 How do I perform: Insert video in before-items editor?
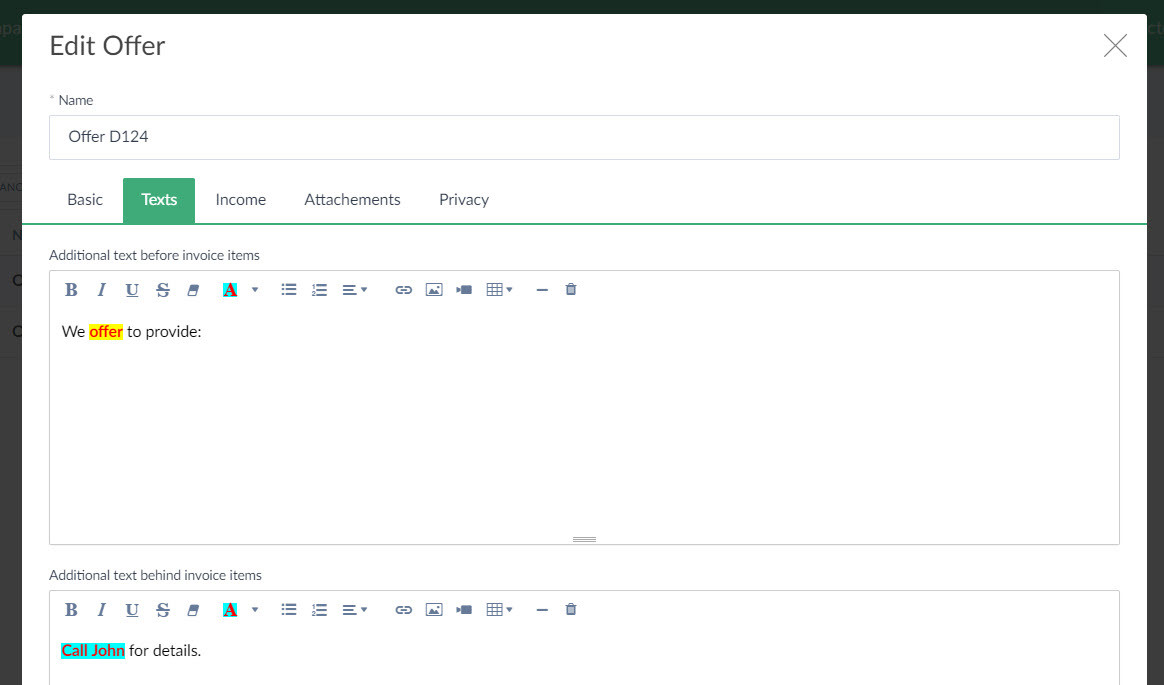tap(464, 289)
